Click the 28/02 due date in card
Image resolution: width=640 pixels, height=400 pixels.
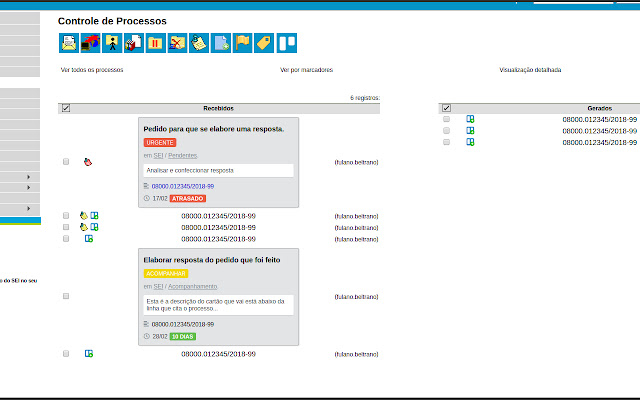tap(160, 336)
